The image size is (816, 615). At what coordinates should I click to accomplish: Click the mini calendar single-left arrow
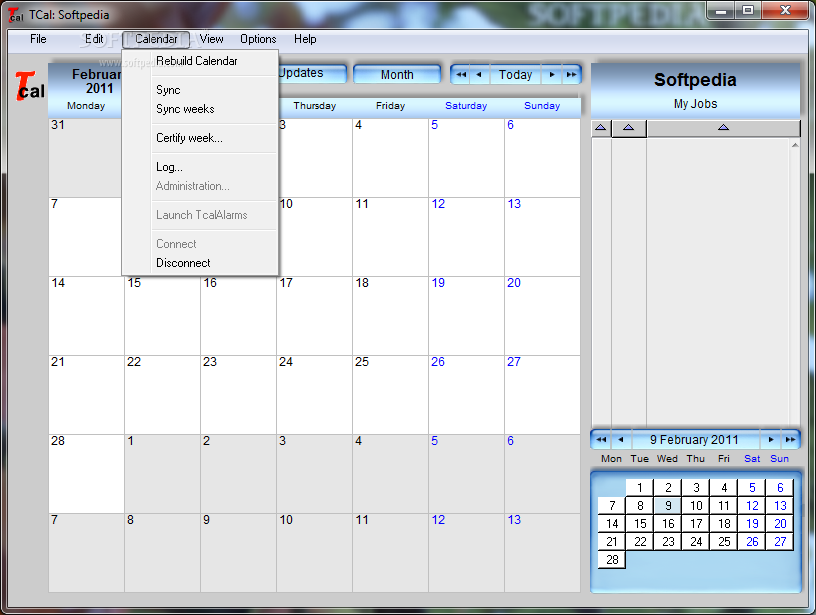point(621,440)
